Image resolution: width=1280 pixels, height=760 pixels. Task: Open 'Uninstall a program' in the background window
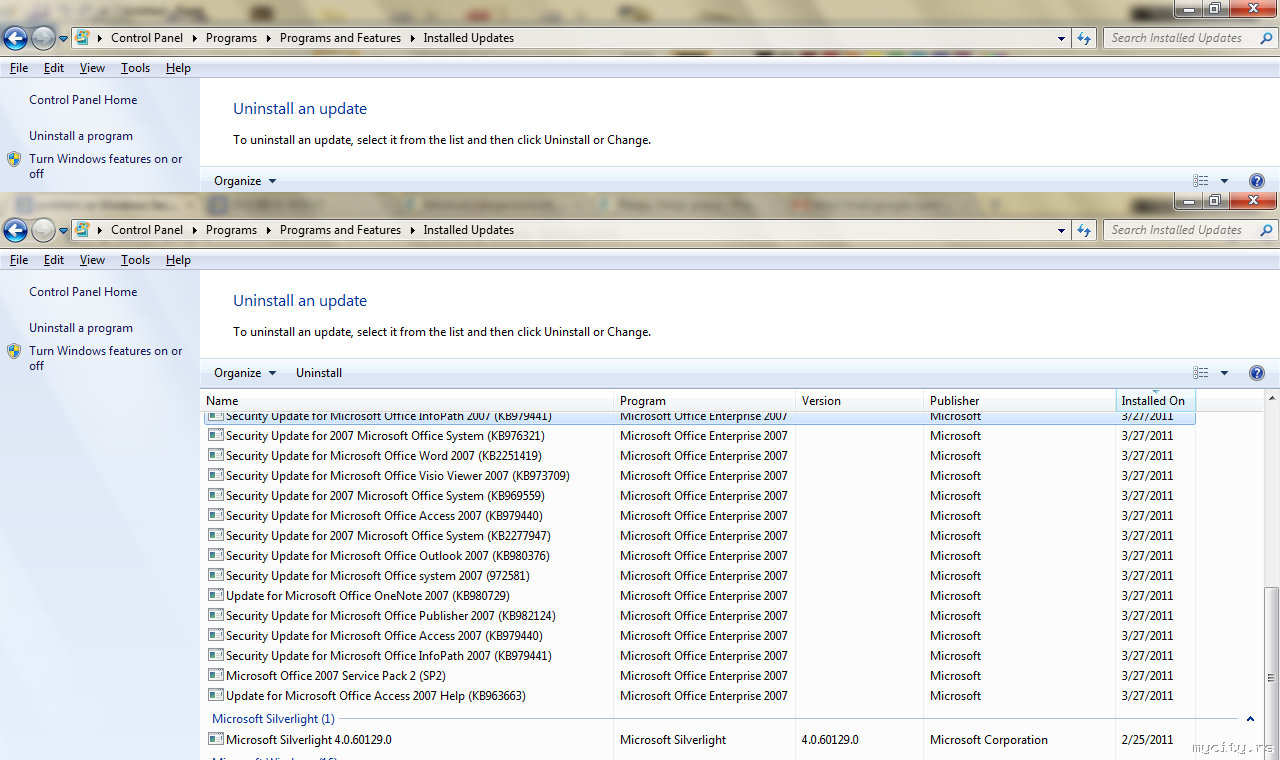coord(81,136)
